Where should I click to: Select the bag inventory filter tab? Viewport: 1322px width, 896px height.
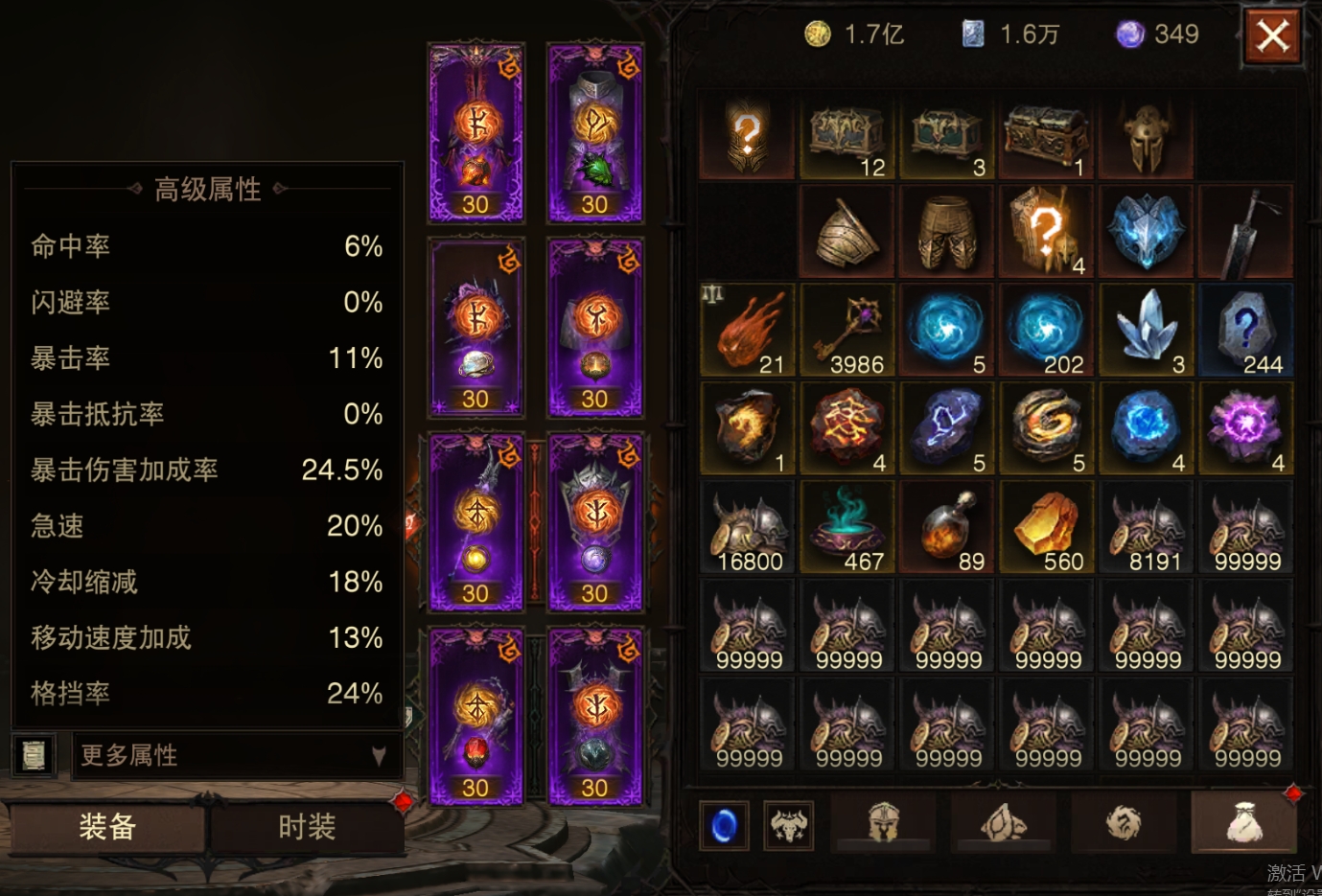coord(1243,822)
